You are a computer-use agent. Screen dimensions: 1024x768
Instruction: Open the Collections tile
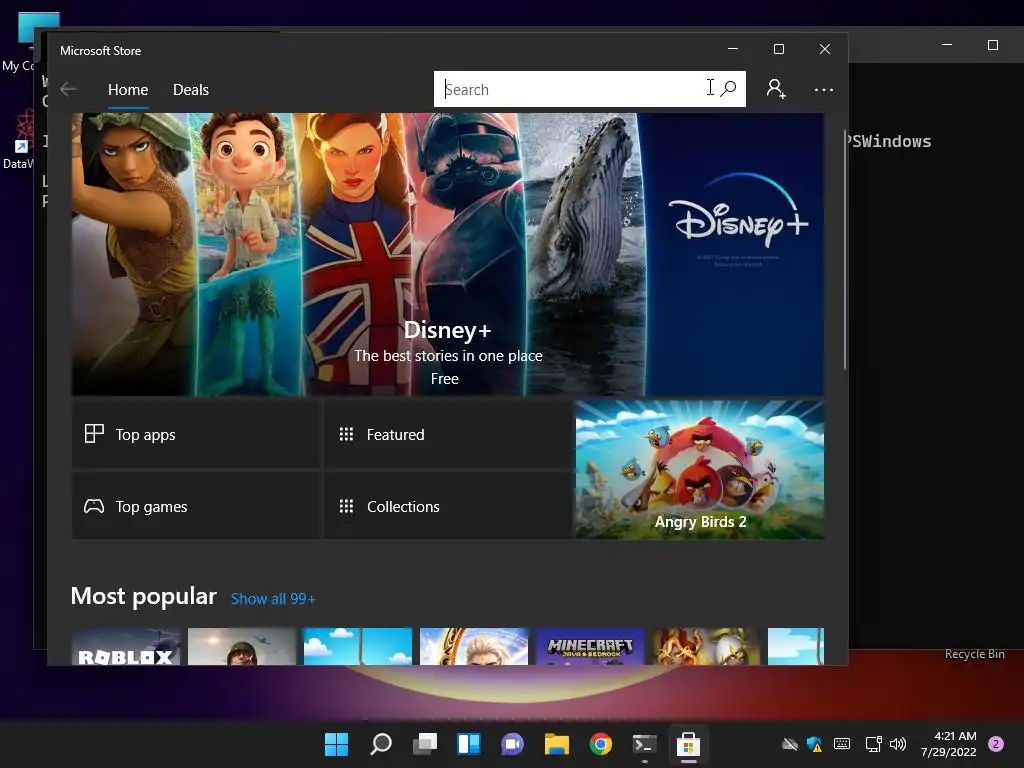[447, 506]
